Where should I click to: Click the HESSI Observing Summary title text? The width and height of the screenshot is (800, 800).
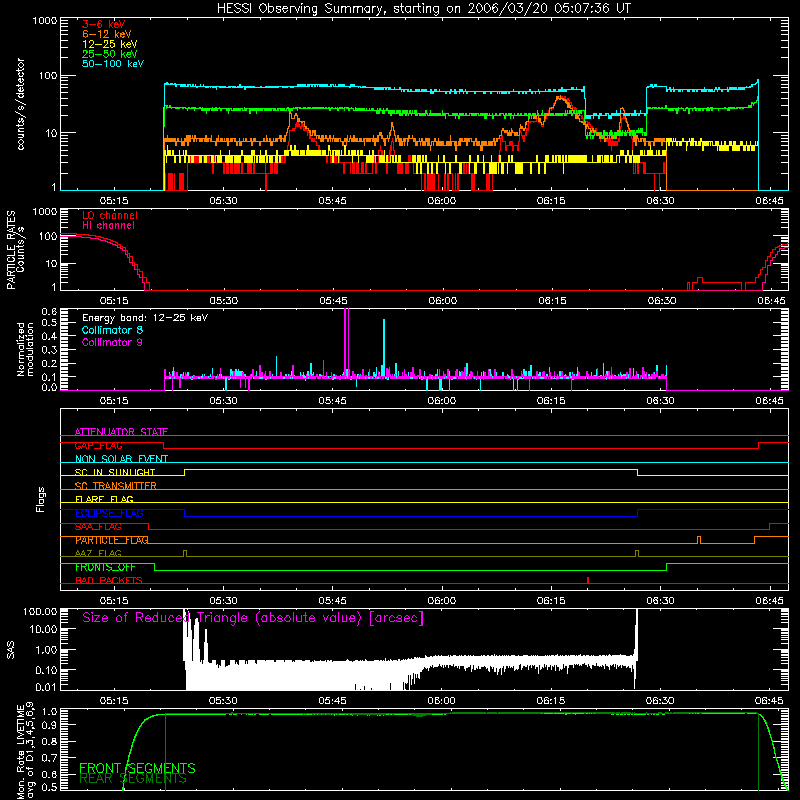[x=423, y=9]
